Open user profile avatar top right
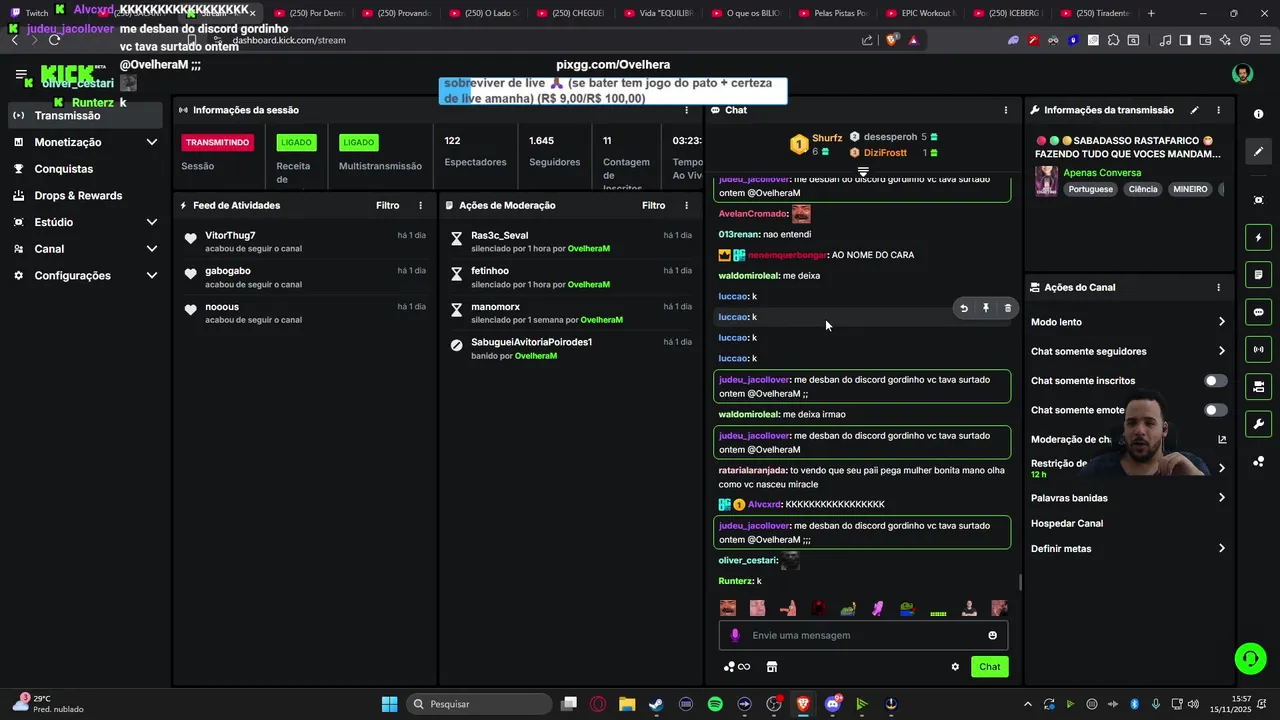1280x720 pixels. [1242, 74]
